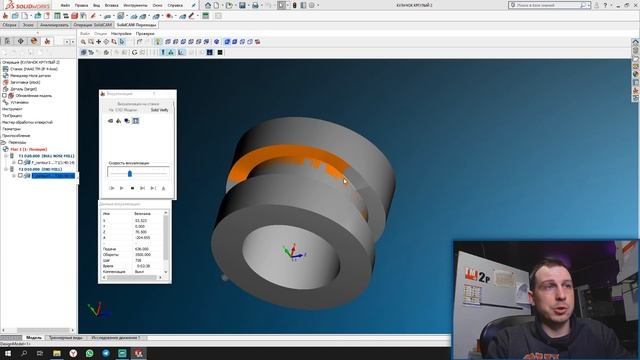The height and width of the screenshot is (360, 640).
Task: Toggle the Updated model checkbox in the tree
Action: [4, 96]
